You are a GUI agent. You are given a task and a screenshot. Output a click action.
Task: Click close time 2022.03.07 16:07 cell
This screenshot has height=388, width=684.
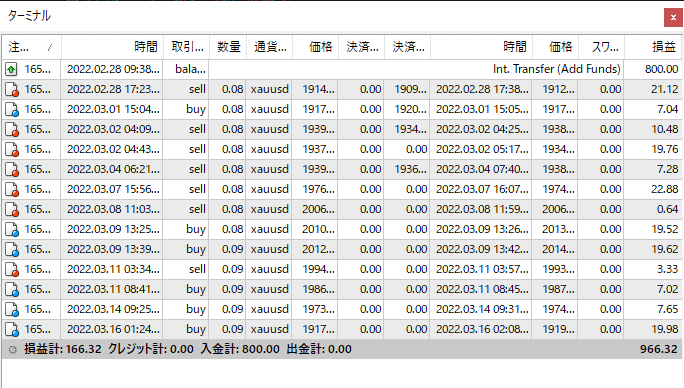[482, 189]
